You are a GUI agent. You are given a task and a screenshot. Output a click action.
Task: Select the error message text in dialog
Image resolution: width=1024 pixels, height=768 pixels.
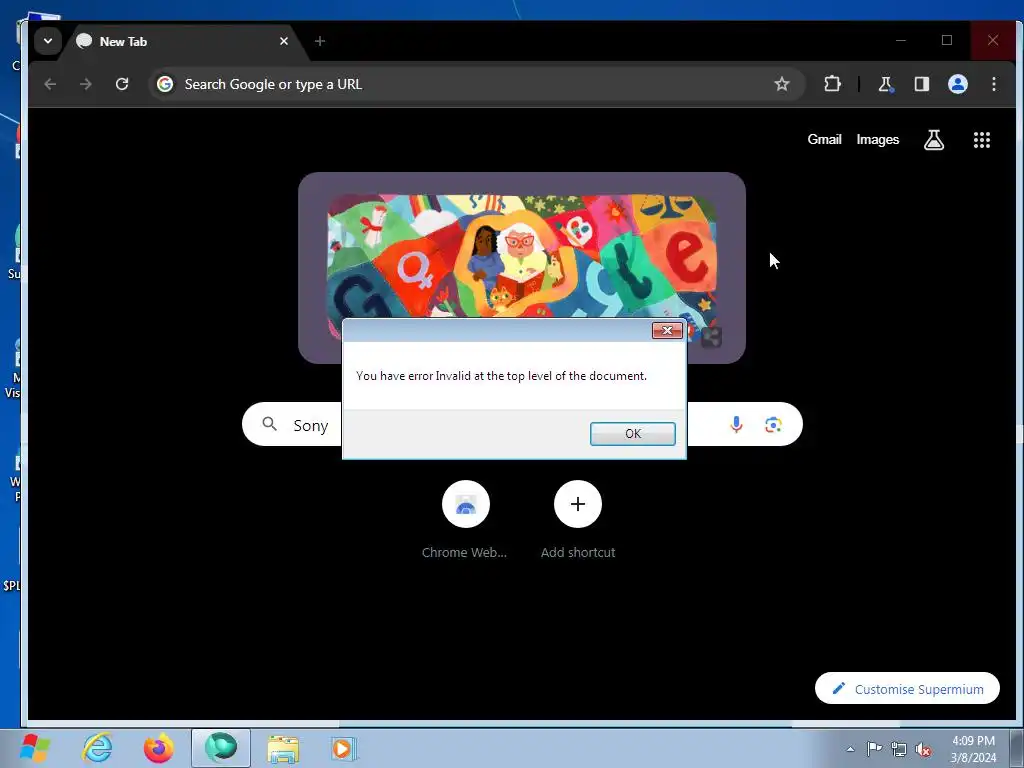pyautogui.click(x=501, y=376)
